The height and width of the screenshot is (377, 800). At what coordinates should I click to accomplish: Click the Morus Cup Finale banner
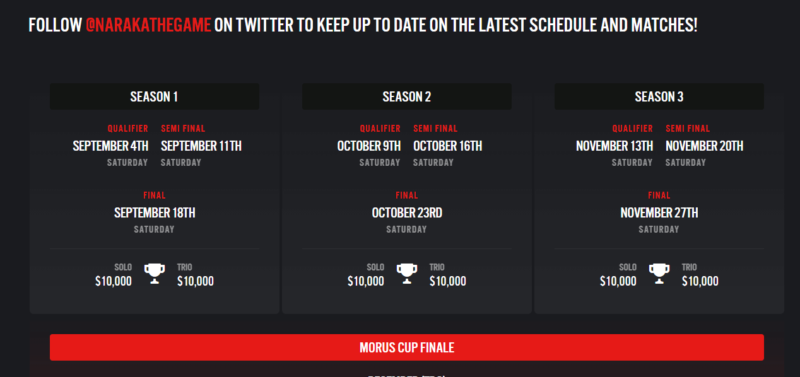point(407,347)
